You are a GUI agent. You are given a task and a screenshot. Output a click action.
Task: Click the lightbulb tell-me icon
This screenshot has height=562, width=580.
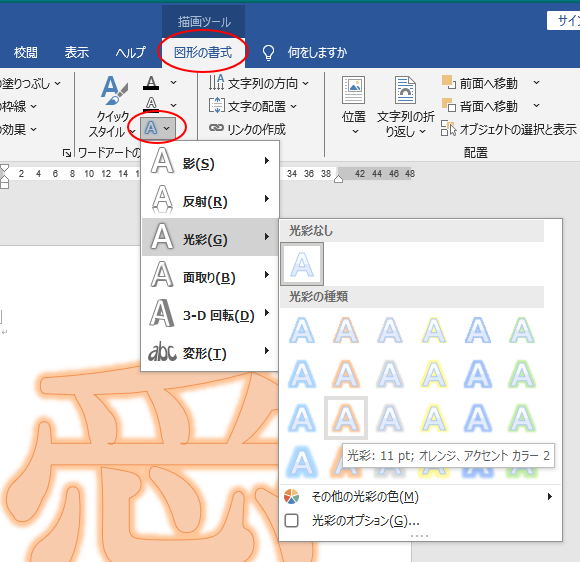pos(268,53)
